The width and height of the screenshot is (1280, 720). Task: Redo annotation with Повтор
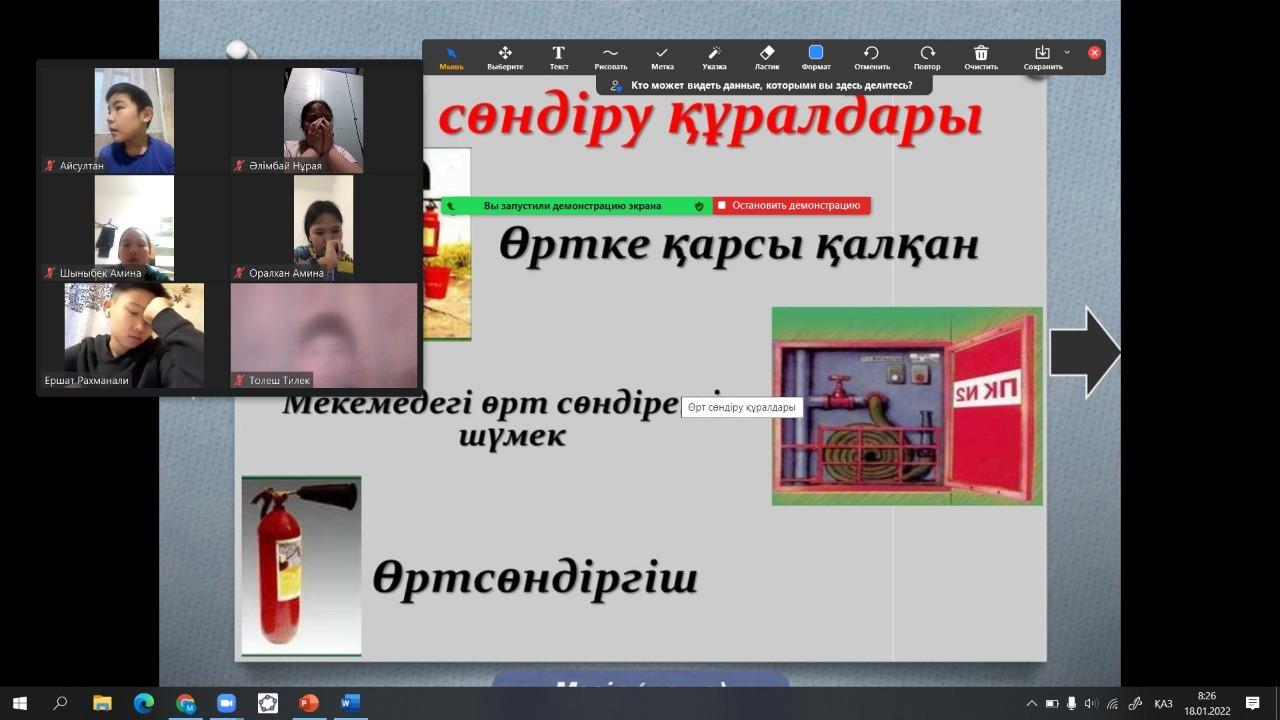click(x=927, y=57)
